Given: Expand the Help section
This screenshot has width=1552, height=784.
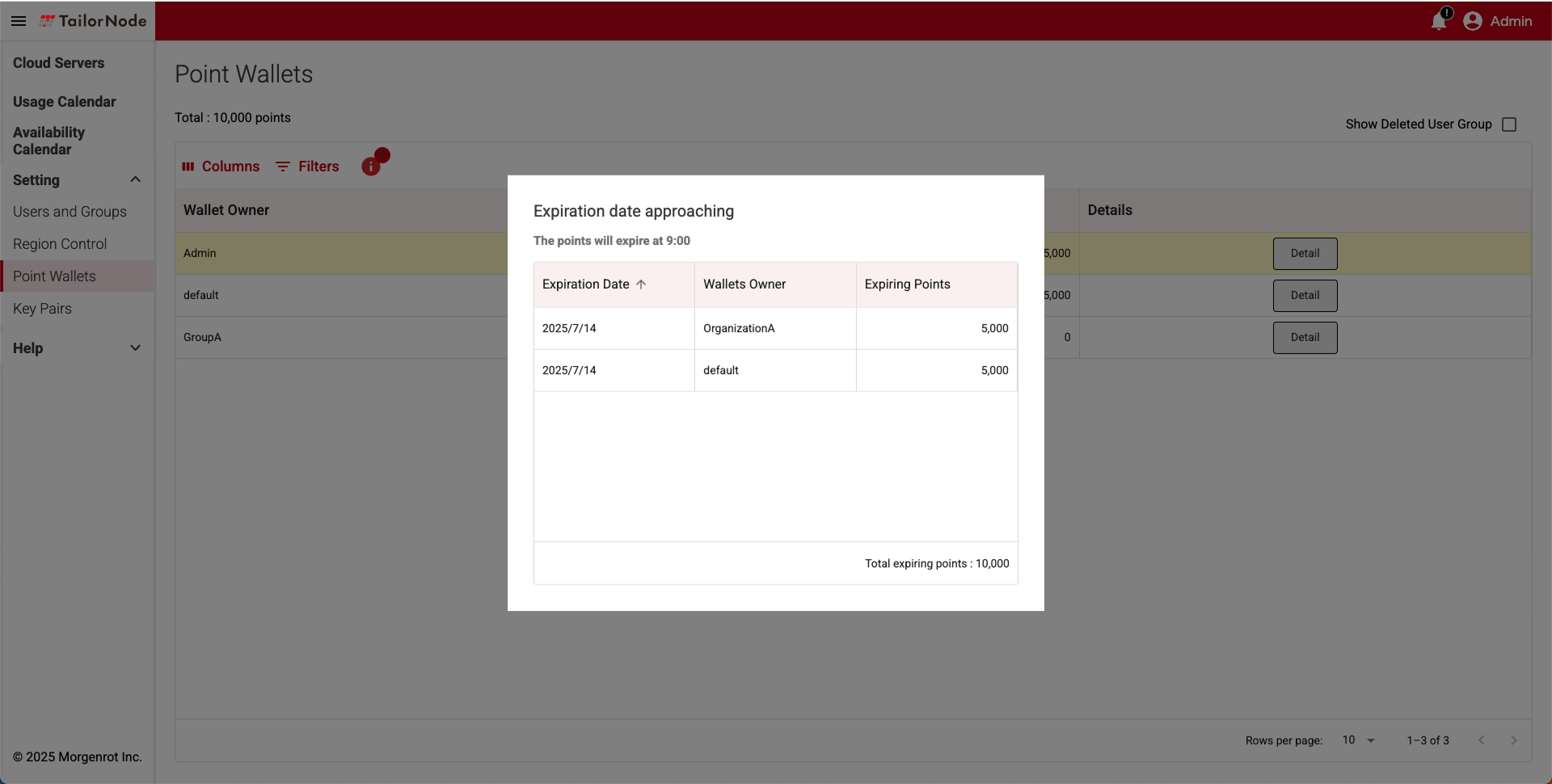Looking at the screenshot, I should point(136,348).
